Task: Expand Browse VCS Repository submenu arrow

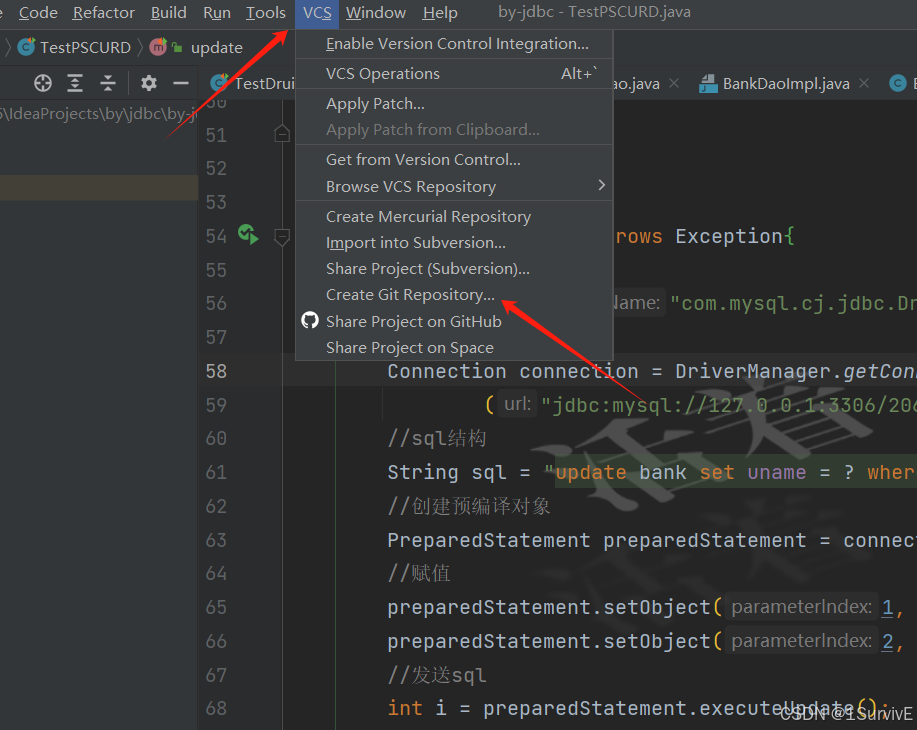Action: (601, 185)
